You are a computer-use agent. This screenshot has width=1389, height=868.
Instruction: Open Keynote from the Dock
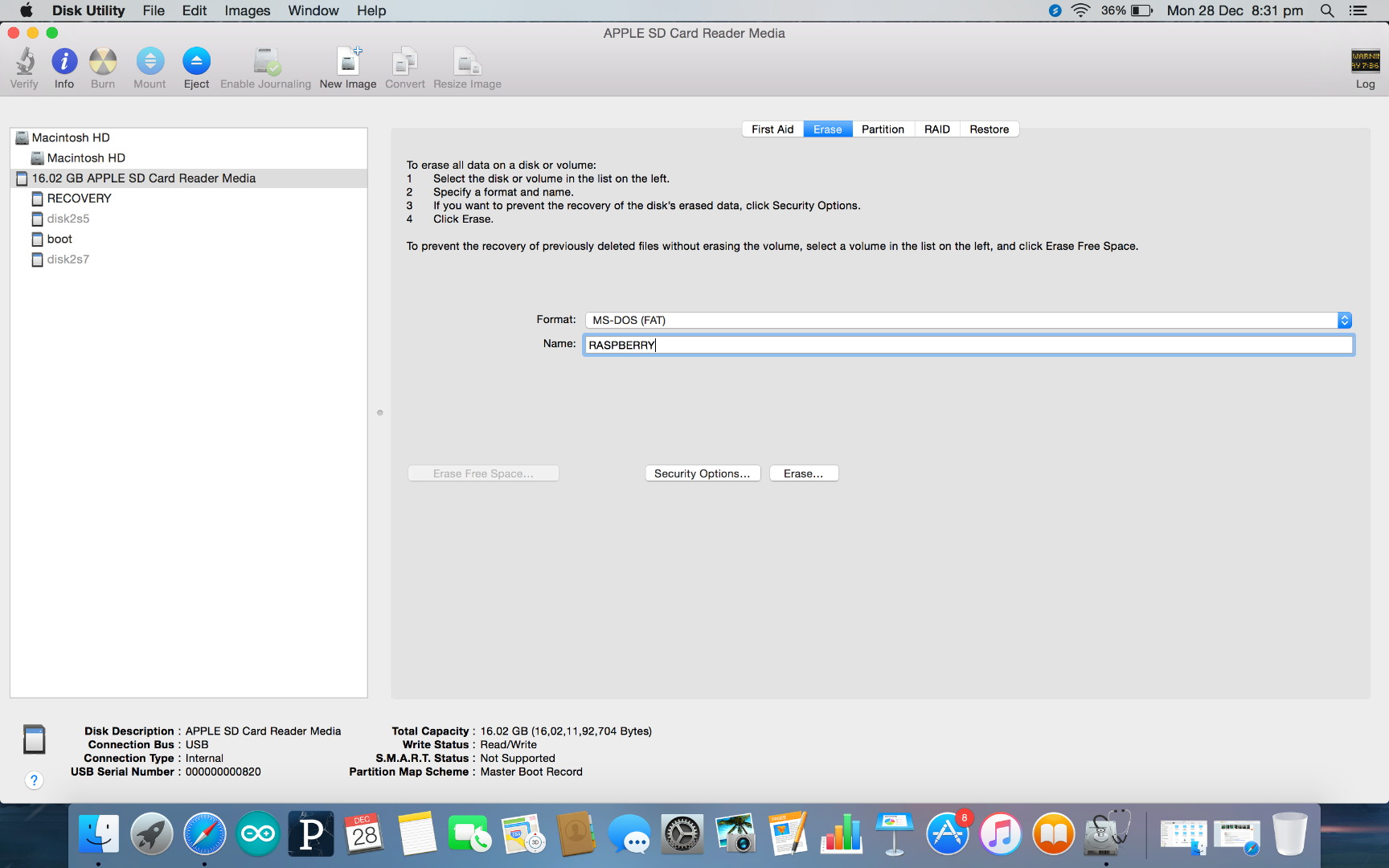(x=895, y=833)
